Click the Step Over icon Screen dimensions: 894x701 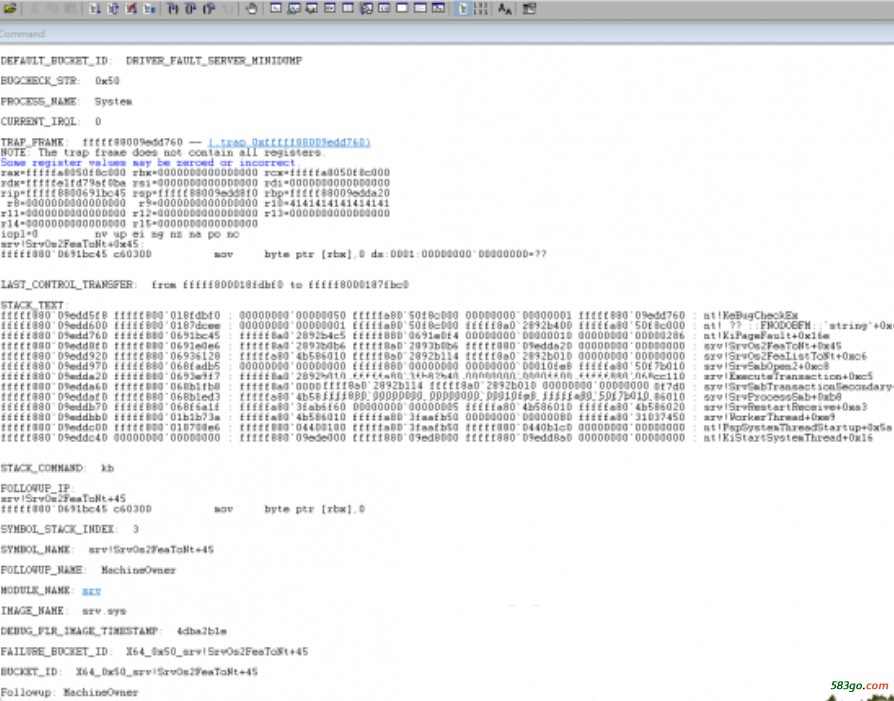point(191,9)
